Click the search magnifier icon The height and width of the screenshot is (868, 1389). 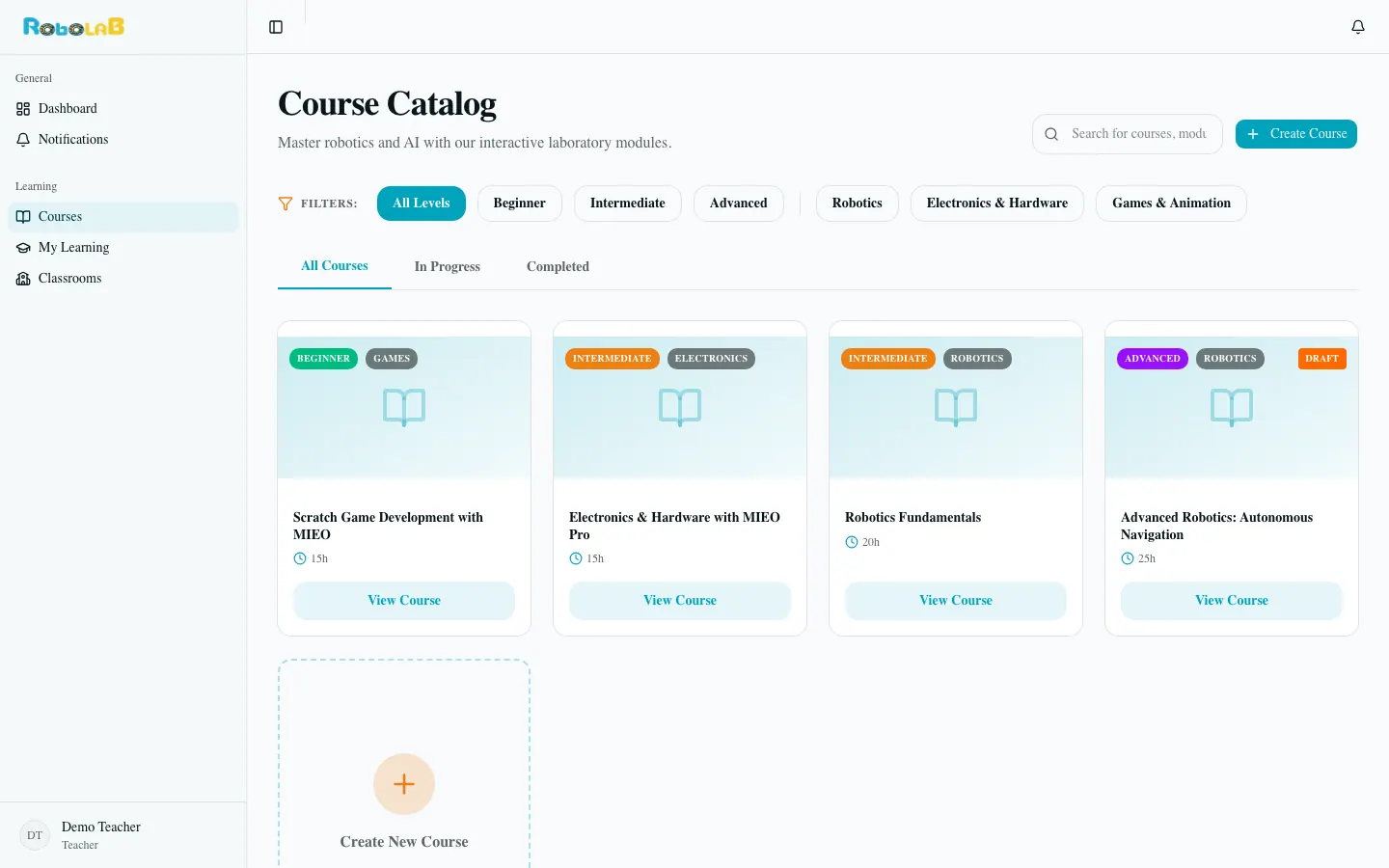pos(1051,134)
